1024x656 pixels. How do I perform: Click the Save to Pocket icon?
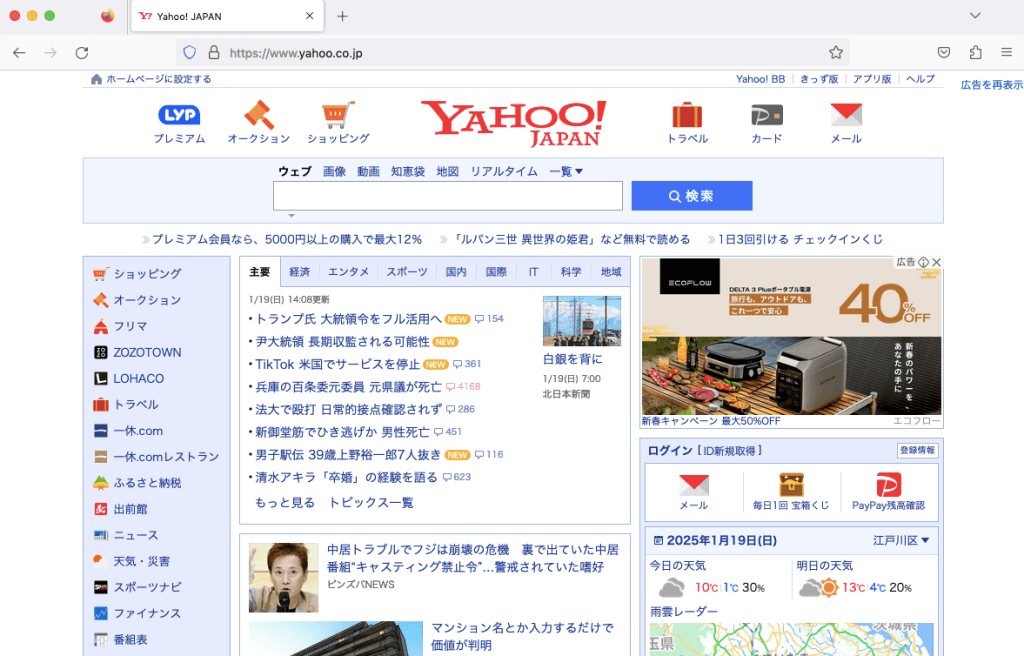(x=944, y=52)
